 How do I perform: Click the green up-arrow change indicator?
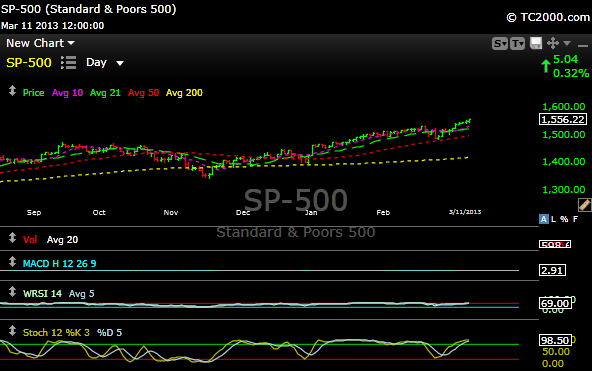click(x=546, y=66)
